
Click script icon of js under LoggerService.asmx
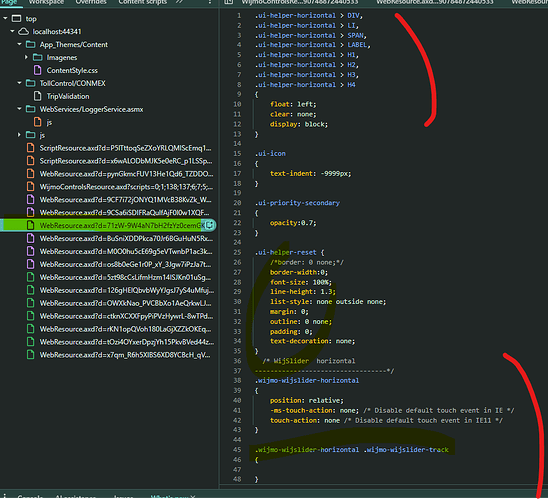coord(37,122)
